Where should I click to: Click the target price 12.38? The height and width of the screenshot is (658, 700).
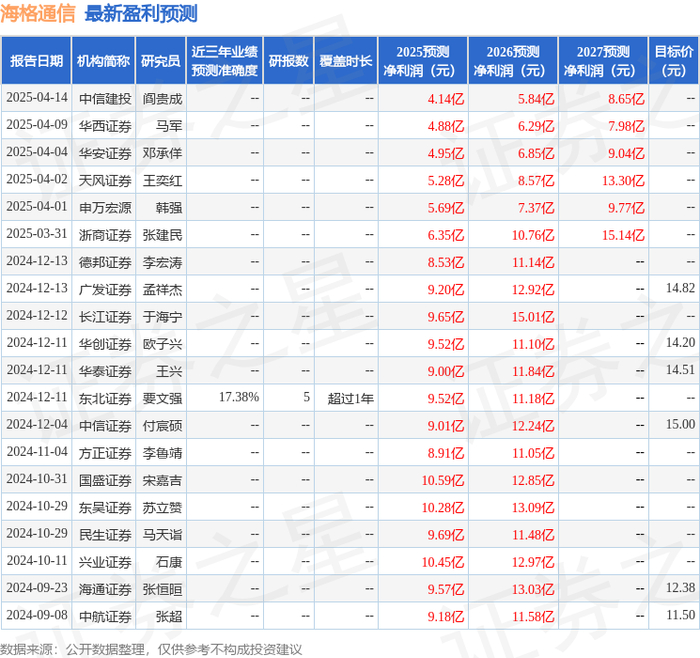pyautogui.click(x=680, y=588)
